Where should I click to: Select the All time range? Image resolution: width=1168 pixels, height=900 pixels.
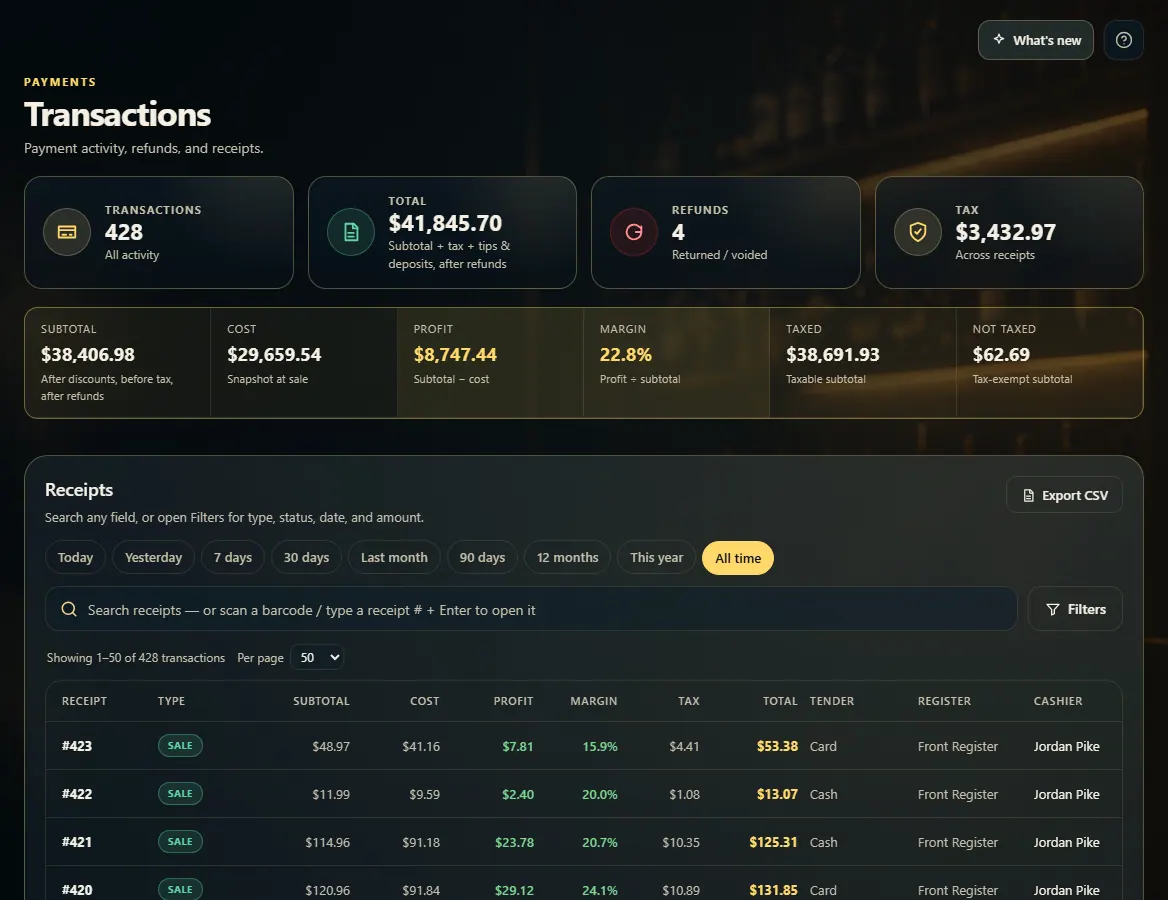[x=737, y=558]
